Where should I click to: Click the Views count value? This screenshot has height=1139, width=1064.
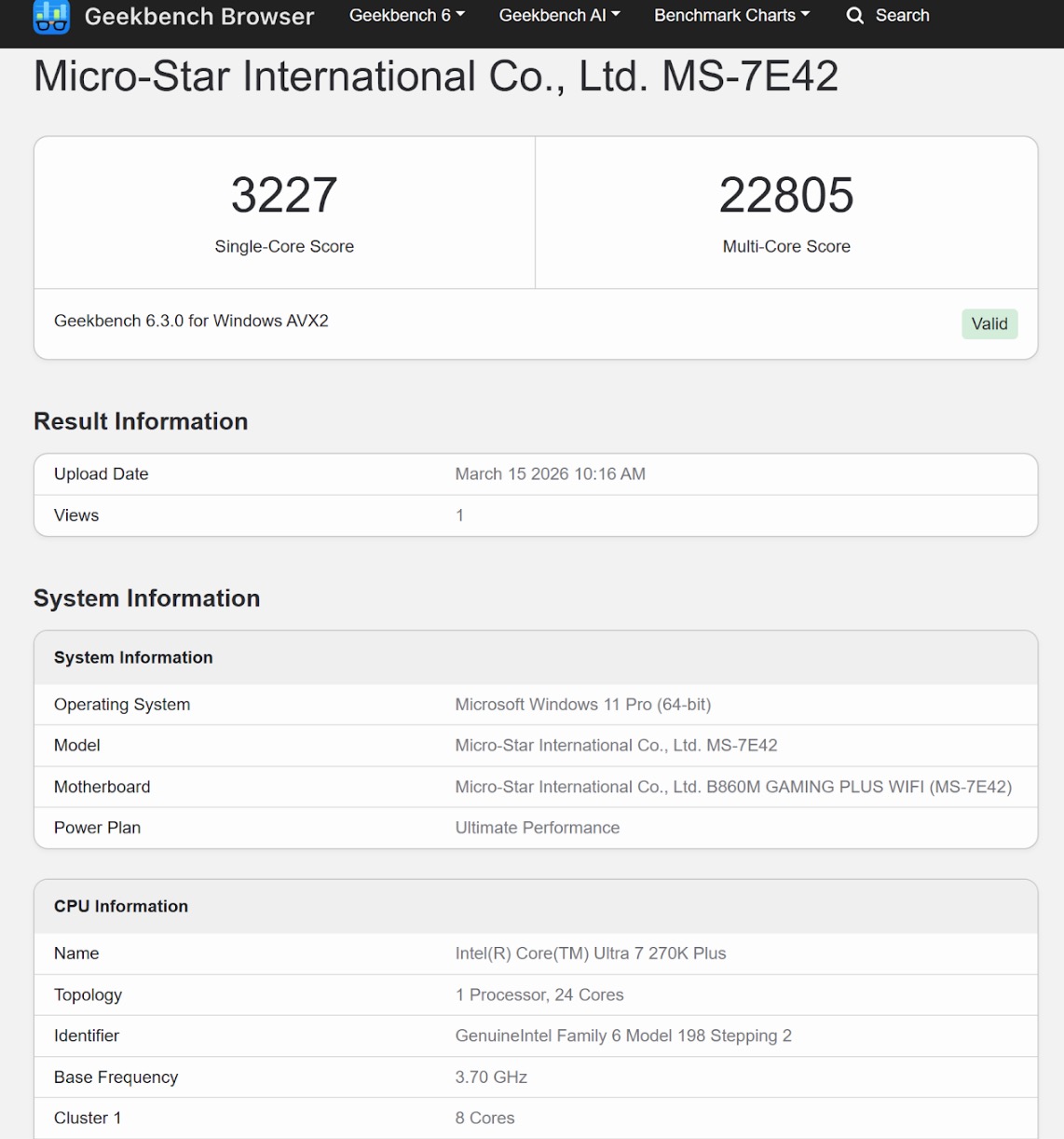459,515
